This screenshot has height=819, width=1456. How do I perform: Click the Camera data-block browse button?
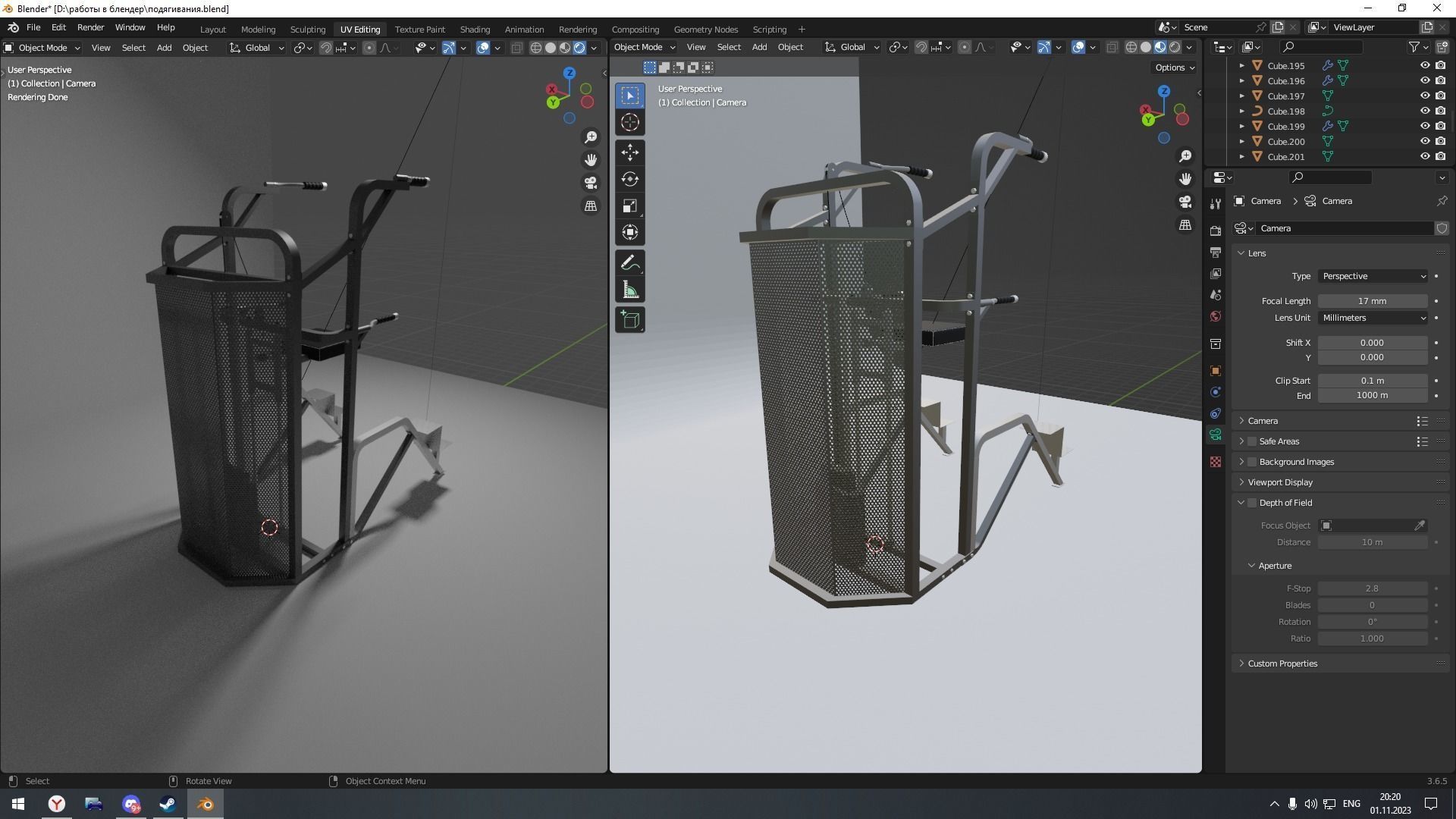[x=1244, y=228]
